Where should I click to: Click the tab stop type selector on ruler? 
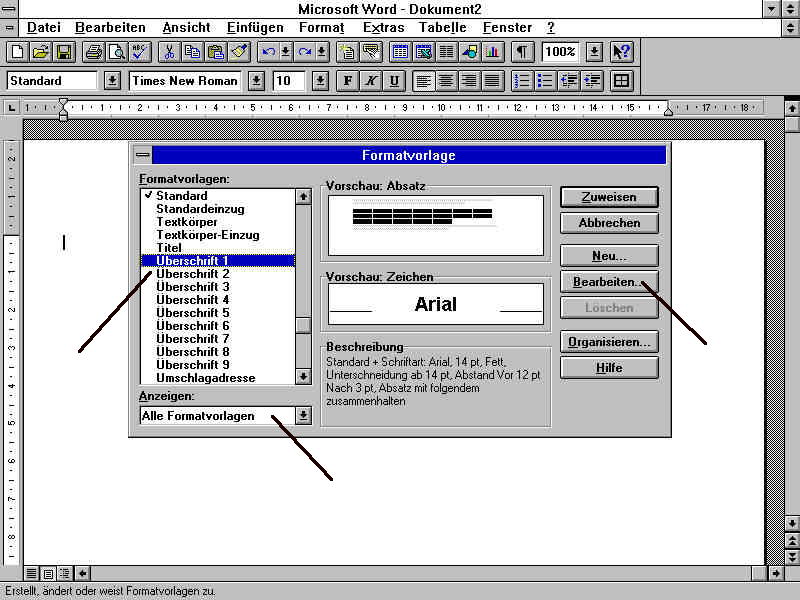pos(11,108)
